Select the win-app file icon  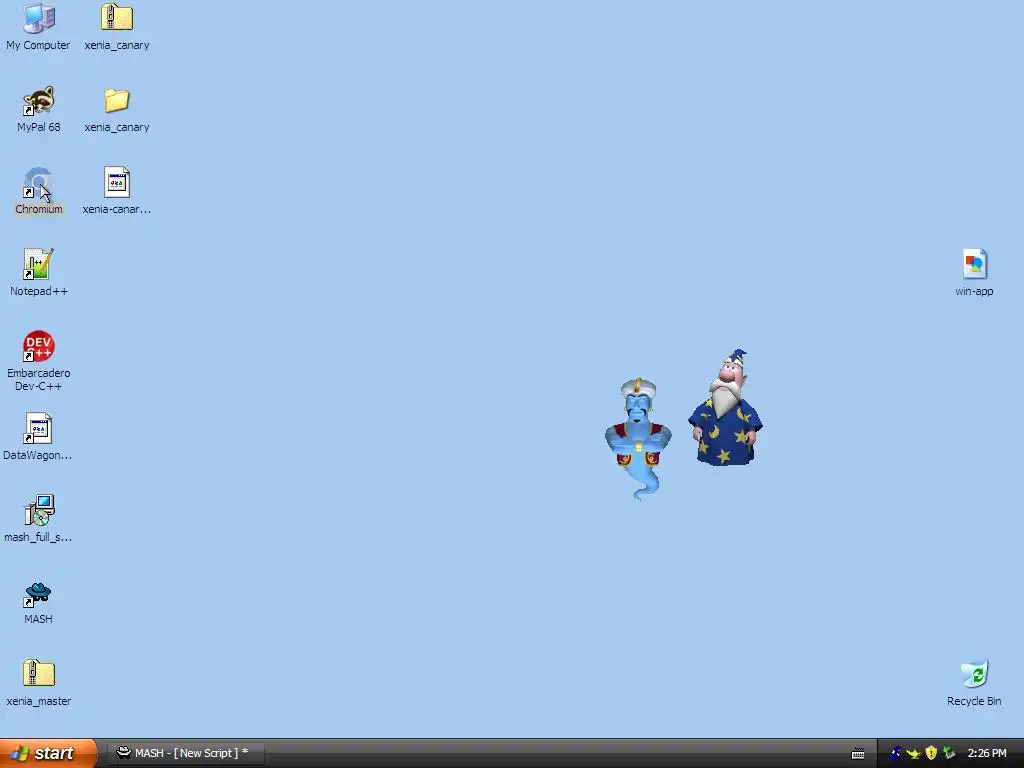click(974, 273)
